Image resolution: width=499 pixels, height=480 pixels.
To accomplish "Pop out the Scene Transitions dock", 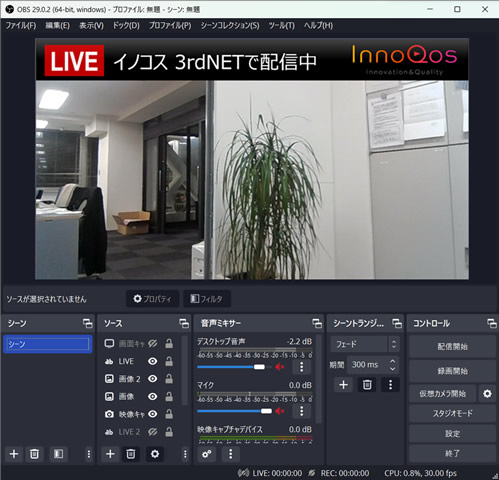I will (x=397, y=323).
